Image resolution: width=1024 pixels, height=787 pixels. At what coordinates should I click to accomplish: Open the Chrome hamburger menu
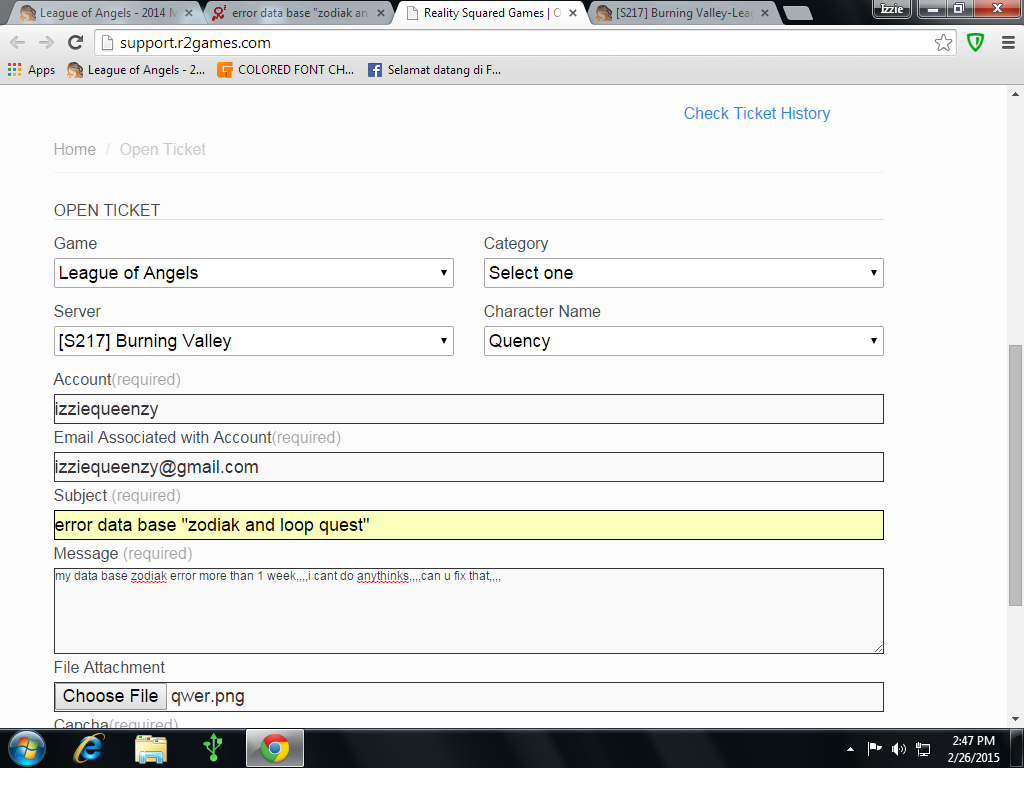pyautogui.click(x=1007, y=42)
